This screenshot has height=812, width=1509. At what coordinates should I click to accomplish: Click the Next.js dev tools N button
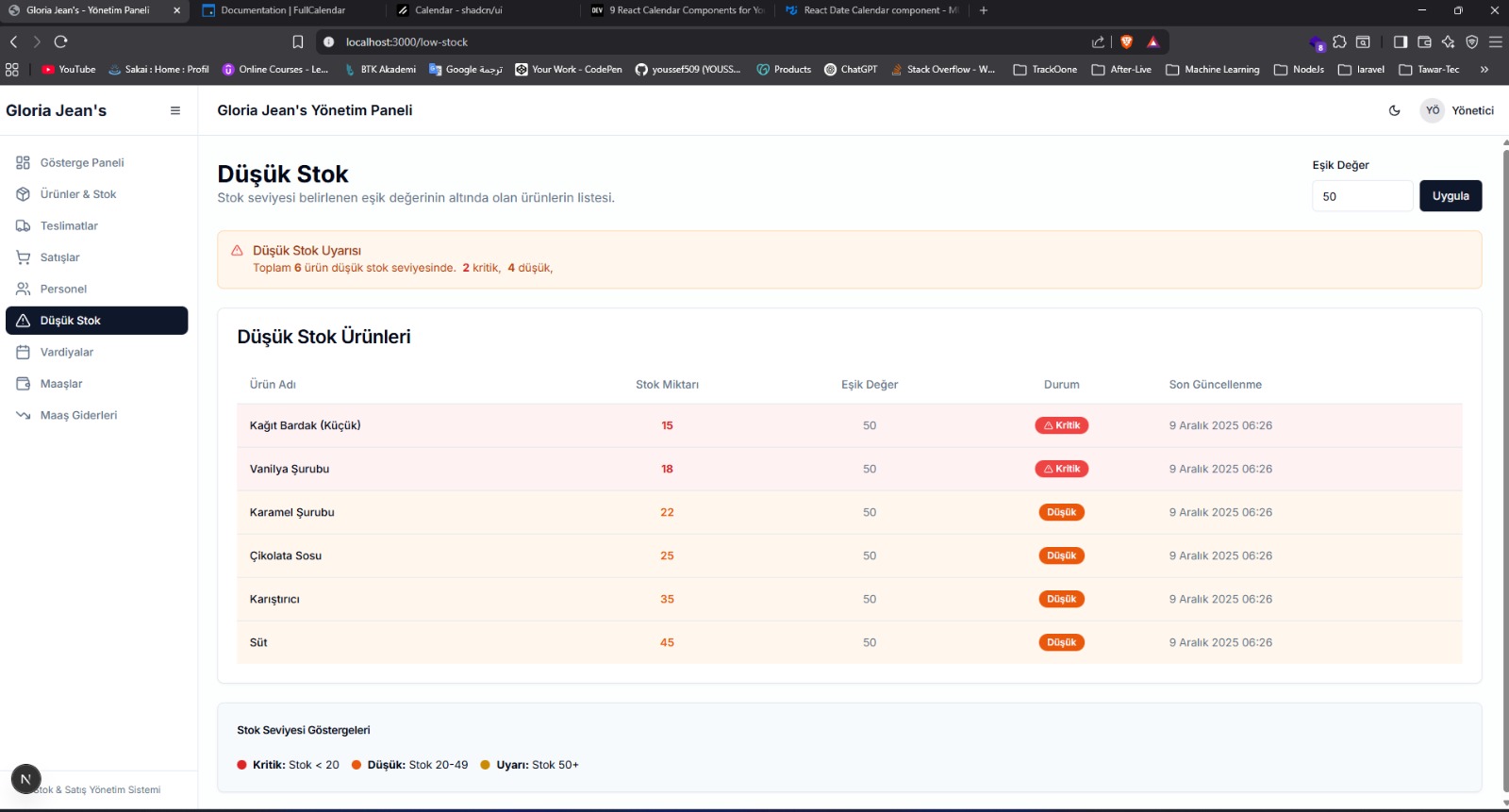click(x=26, y=779)
